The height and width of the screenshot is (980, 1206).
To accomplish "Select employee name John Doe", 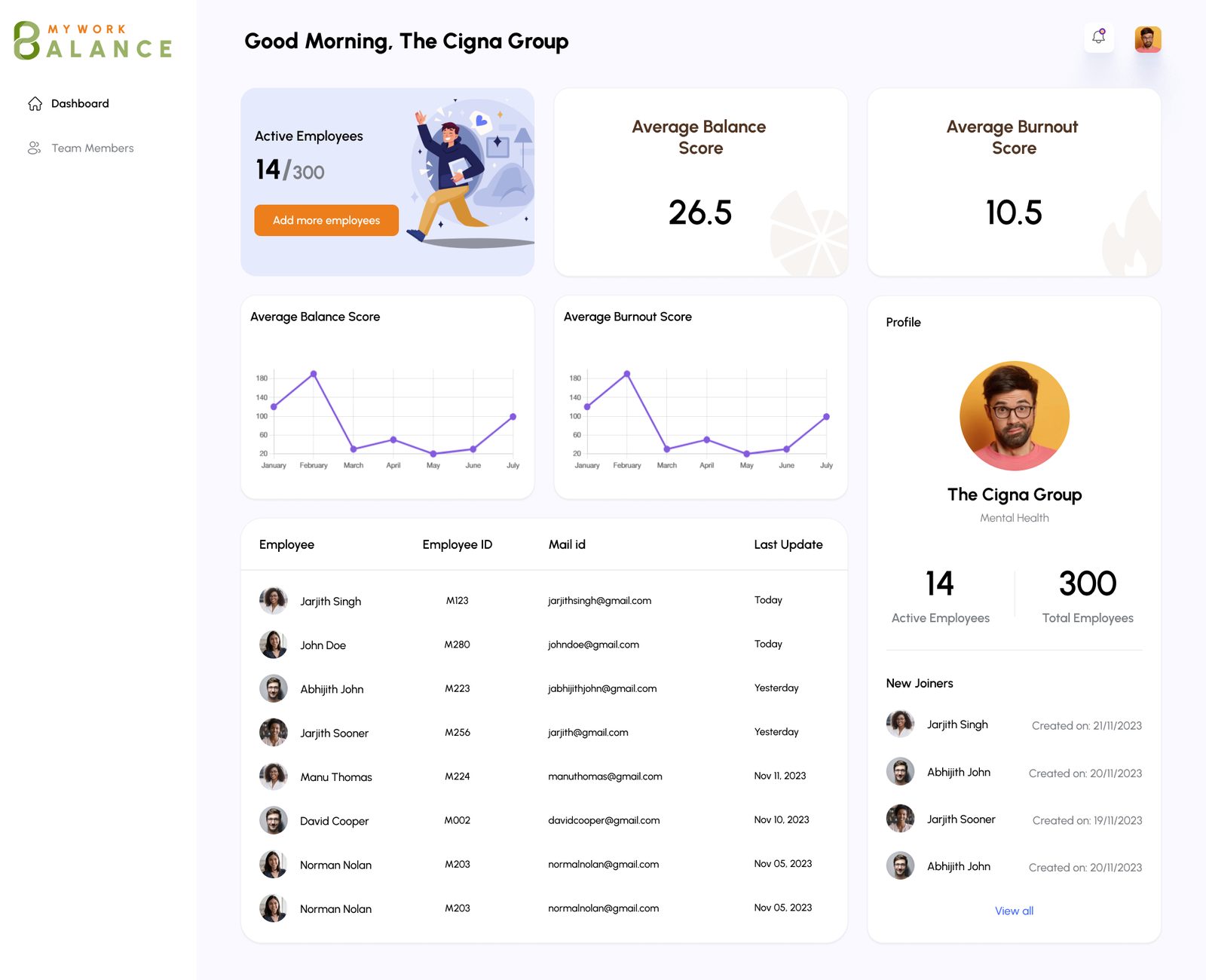I will (323, 645).
